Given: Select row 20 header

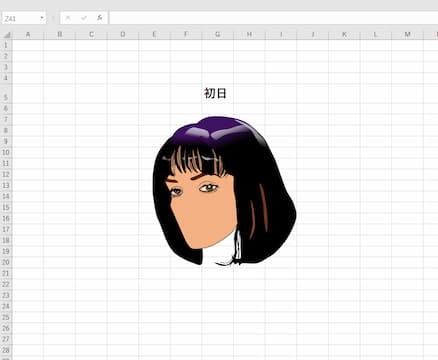Looking at the screenshot, I should click(x=6, y=262).
